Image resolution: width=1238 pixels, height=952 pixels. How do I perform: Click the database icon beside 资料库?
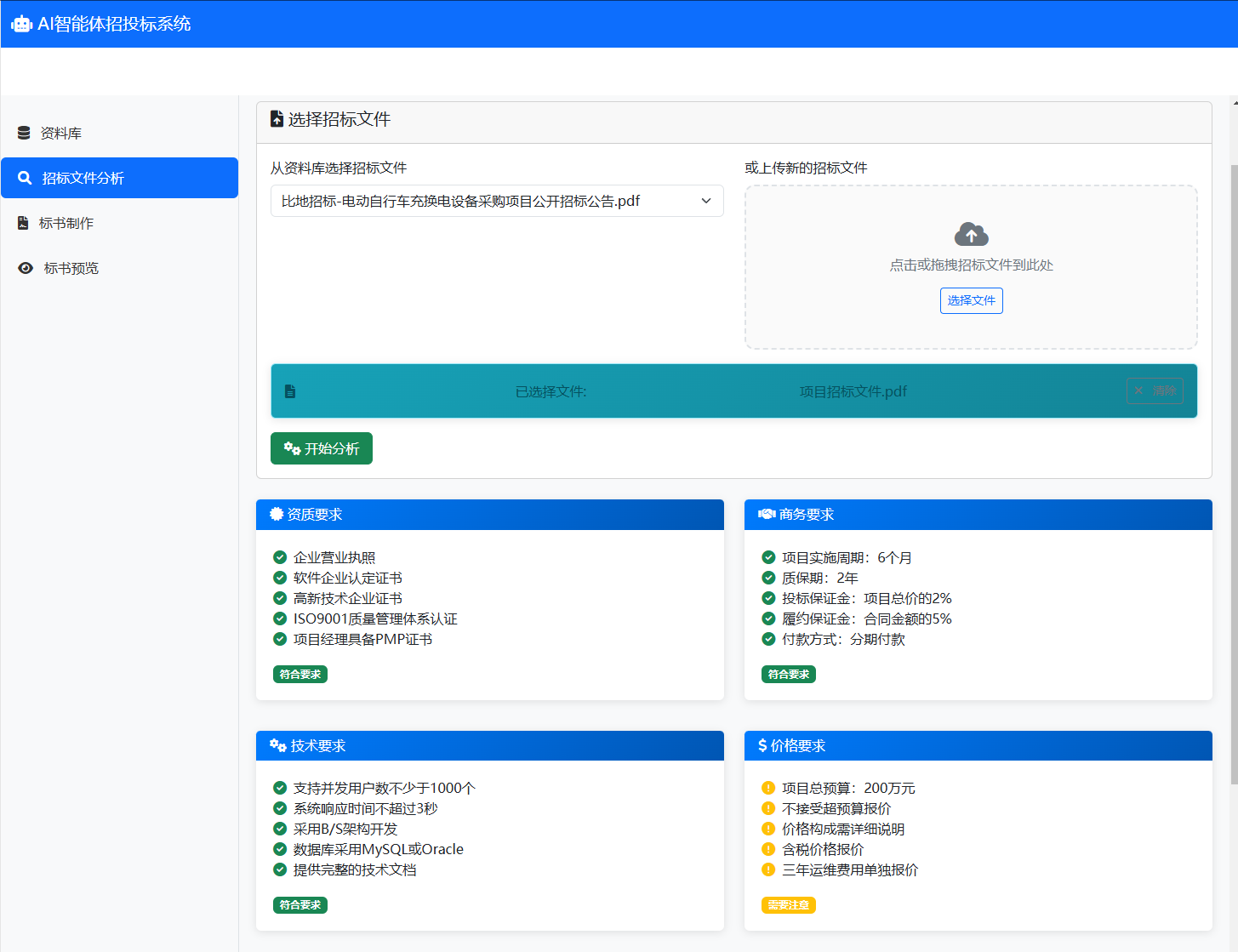24,133
